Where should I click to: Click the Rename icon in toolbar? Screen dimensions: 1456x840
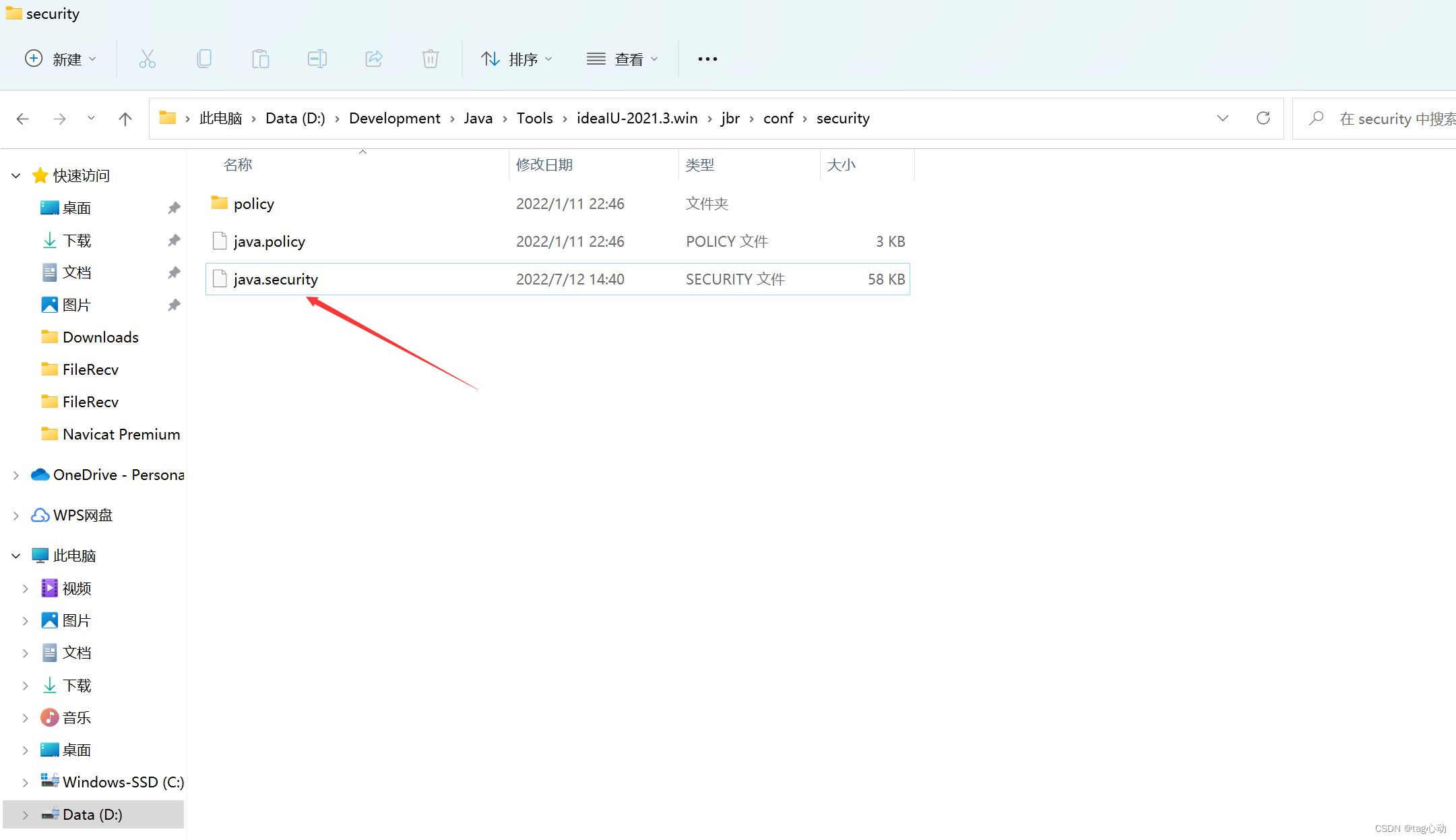click(x=317, y=59)
